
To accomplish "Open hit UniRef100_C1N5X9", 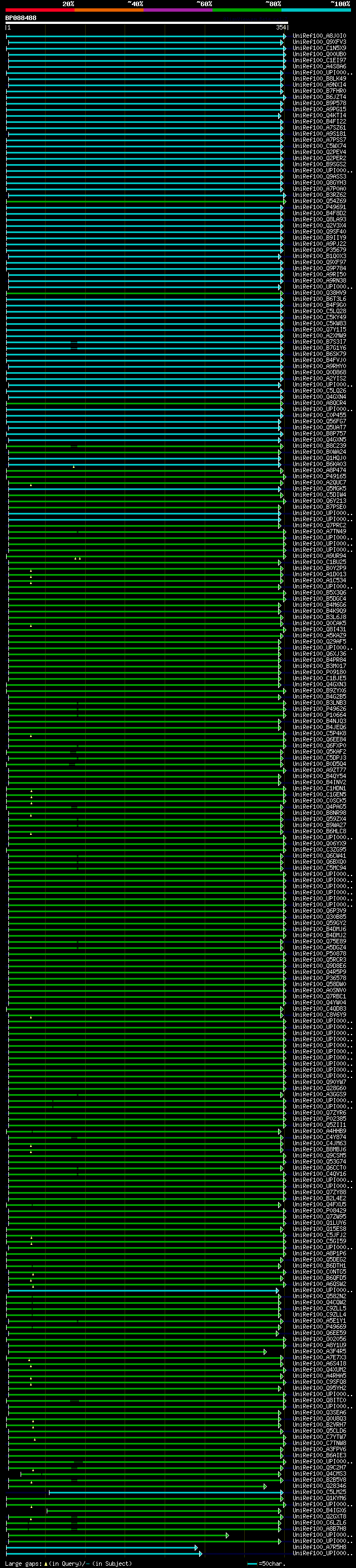I will (x=319, y=48).
